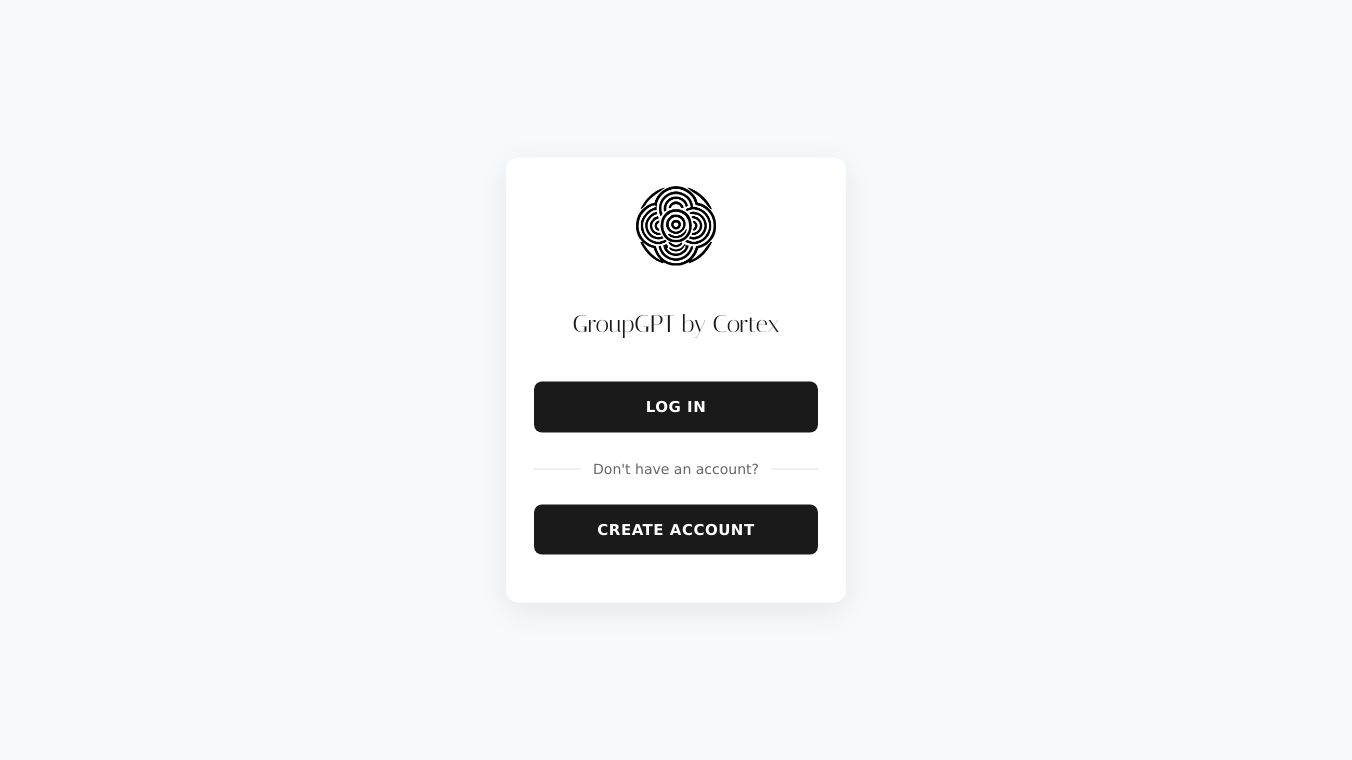This screenshot has height=760, width=1352.
Task: Click the GroupGPT by Cortex heading
Action: click(x=676, y=325)
